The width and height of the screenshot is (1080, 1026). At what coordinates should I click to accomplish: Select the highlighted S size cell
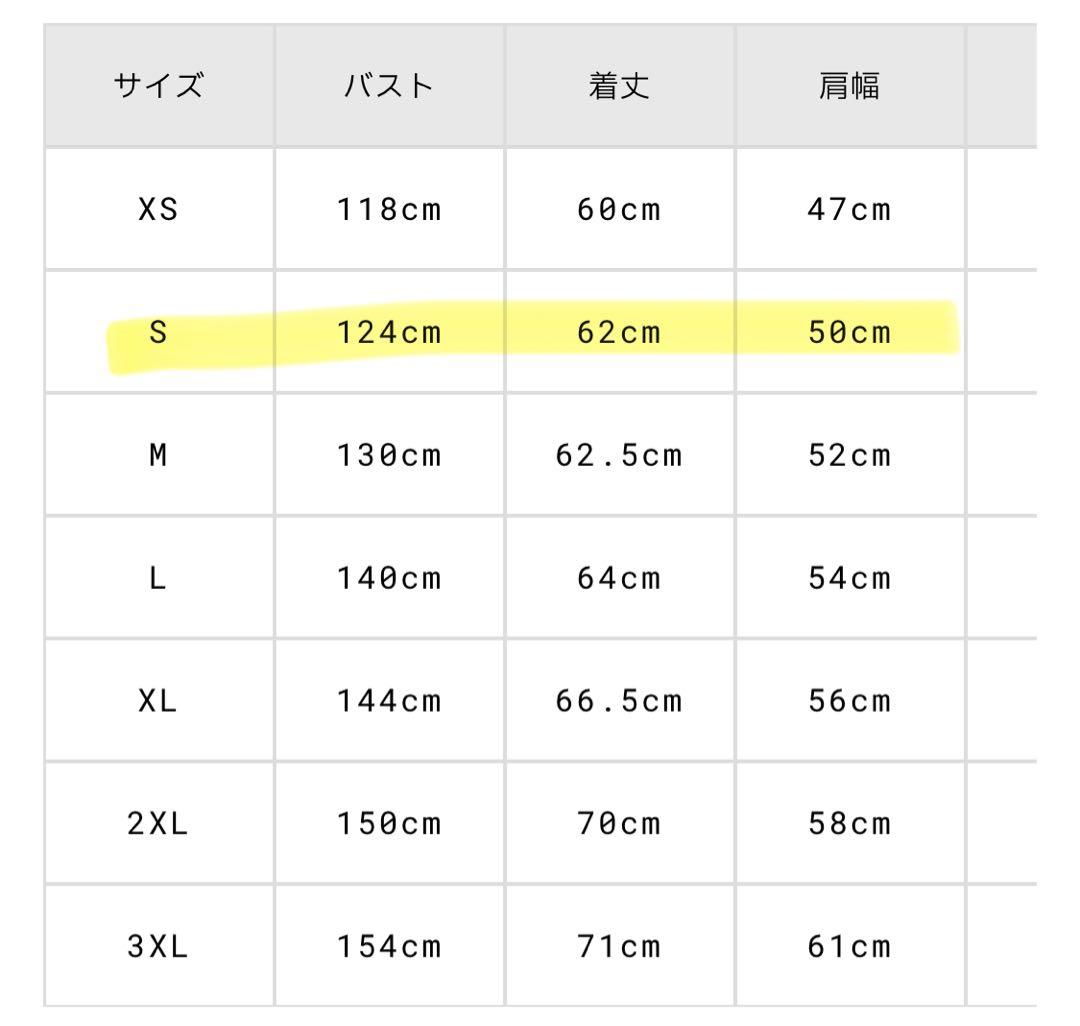[x=158, y=333]
